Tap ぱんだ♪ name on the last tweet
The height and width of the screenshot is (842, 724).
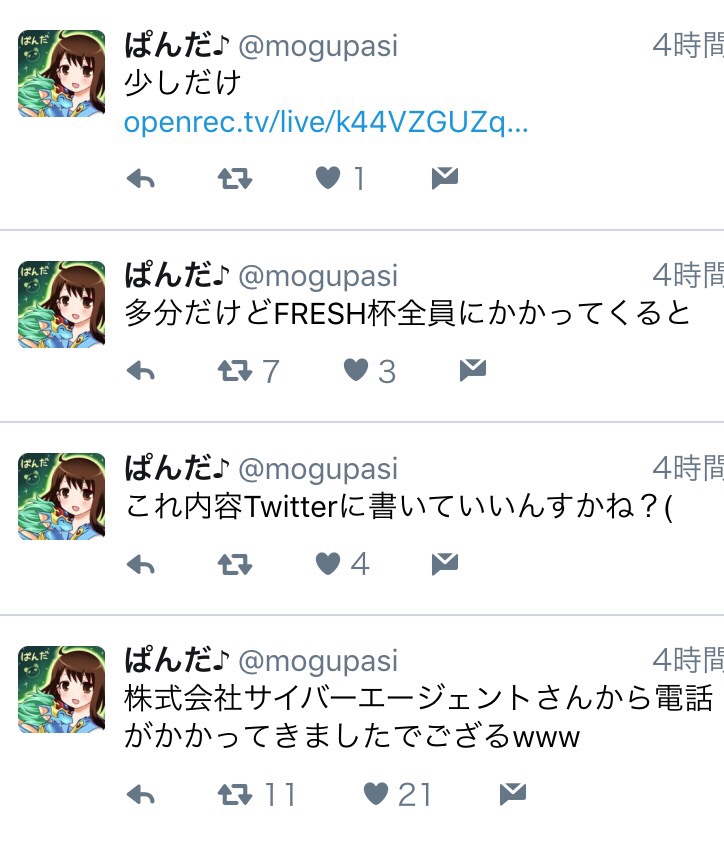point(177,659)
